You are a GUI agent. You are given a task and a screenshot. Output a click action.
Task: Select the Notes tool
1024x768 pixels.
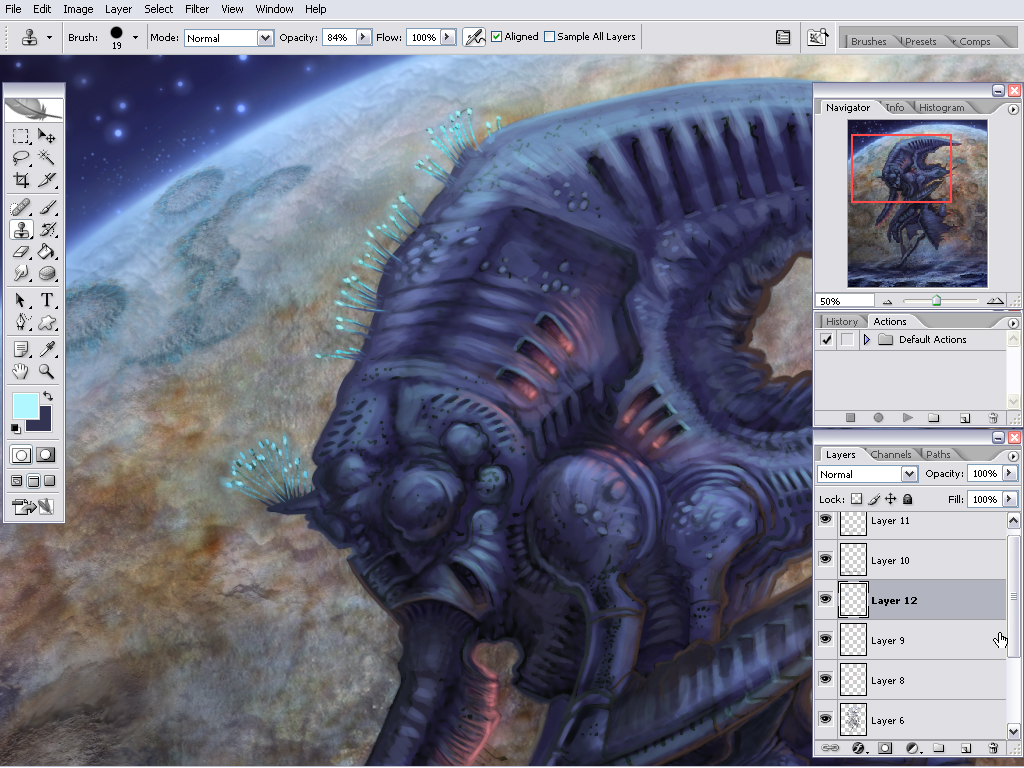[21, 349]
